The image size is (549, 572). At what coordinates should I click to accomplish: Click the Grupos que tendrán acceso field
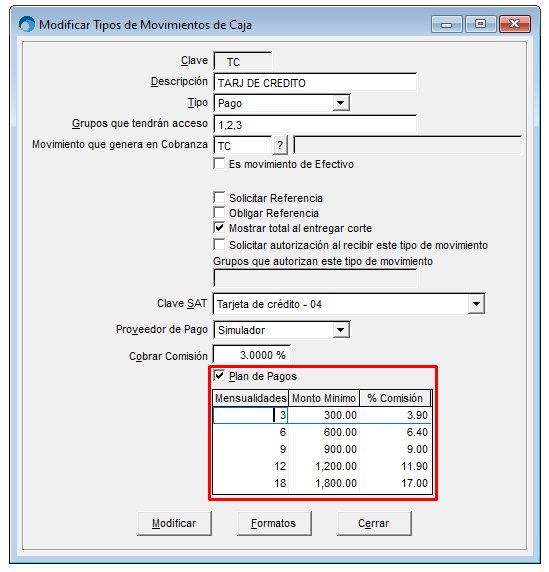(315, 125)
